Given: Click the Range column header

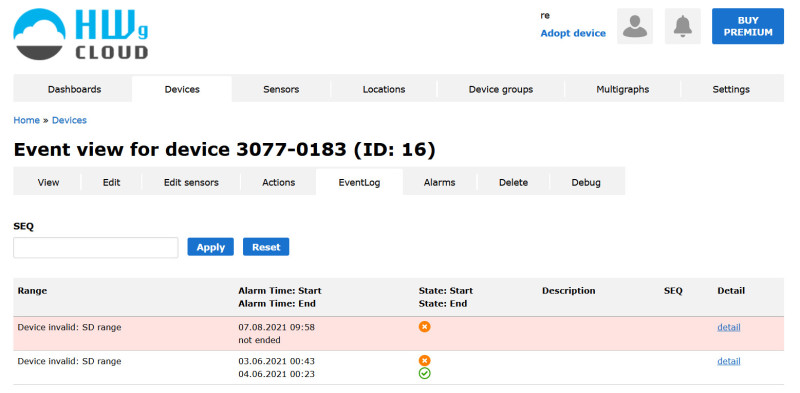Looking at the screenshot, I should [32, 291].
